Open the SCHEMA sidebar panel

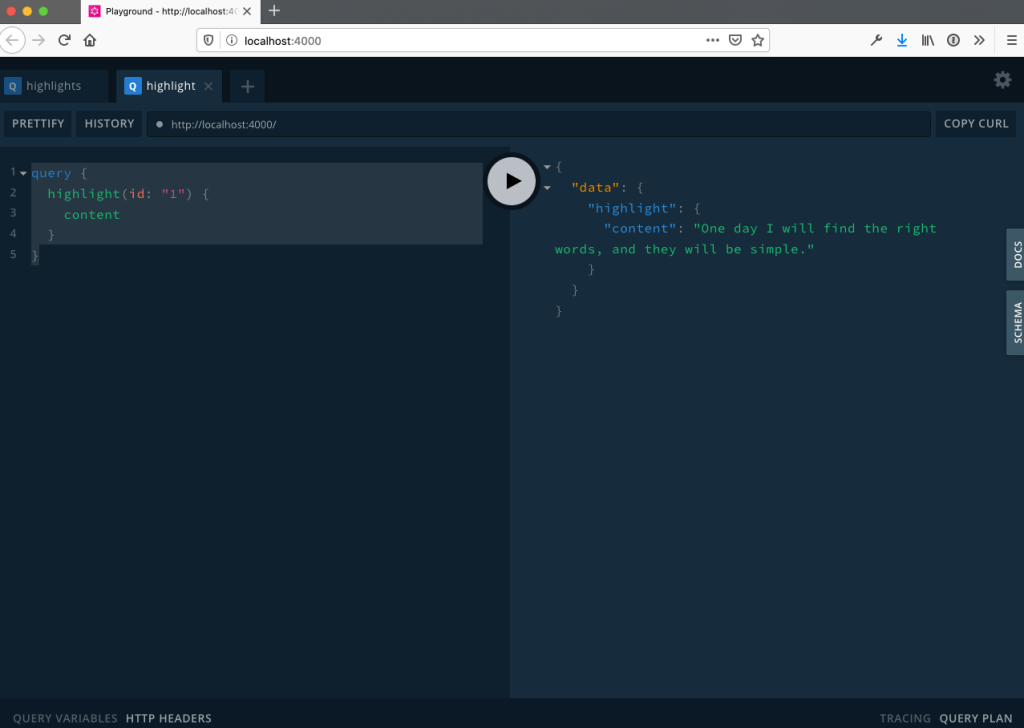pyautogui.click(x=1015, y=322)
